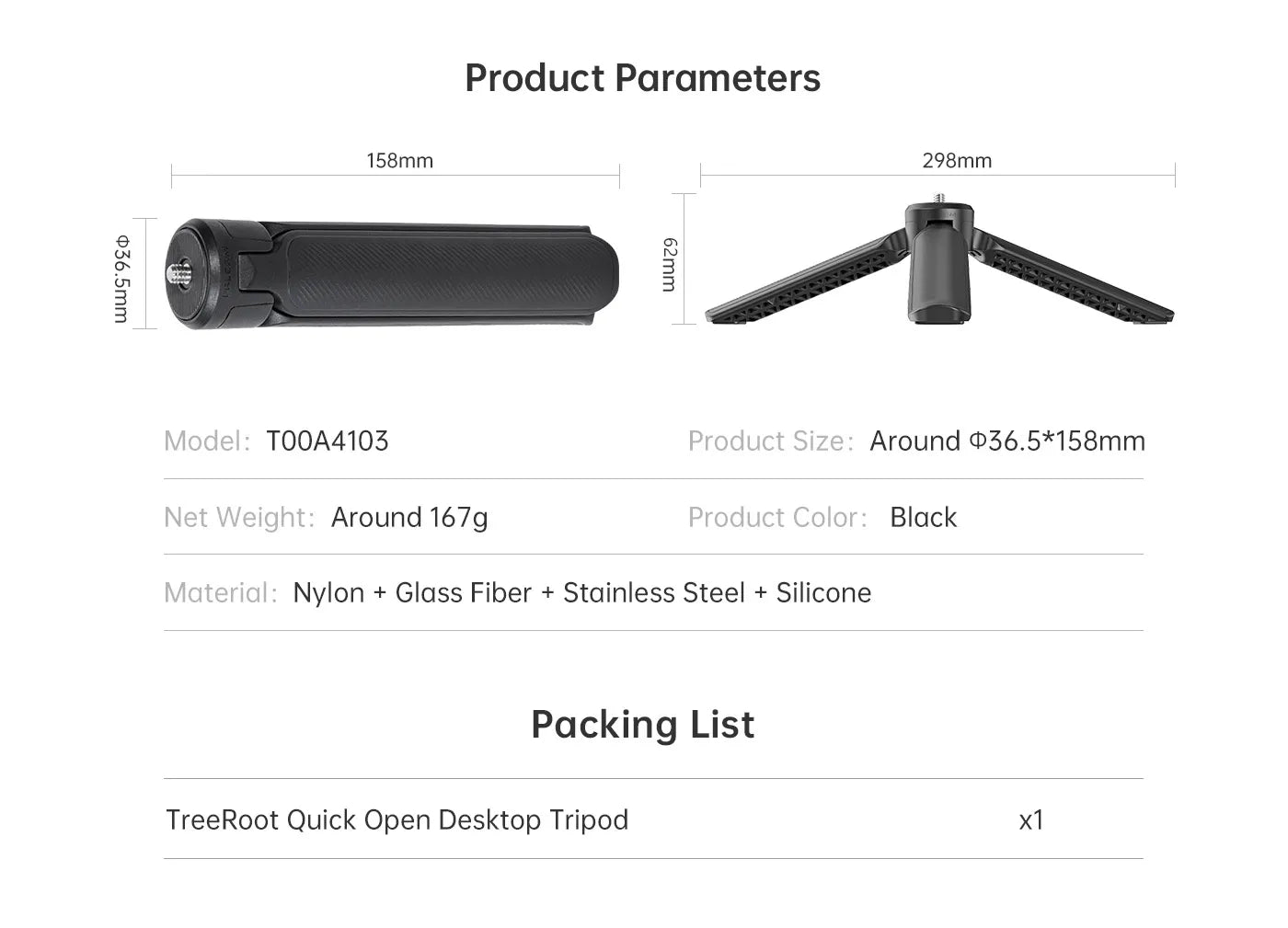
Task: Click the Material field label
Action: coord(220,593)
